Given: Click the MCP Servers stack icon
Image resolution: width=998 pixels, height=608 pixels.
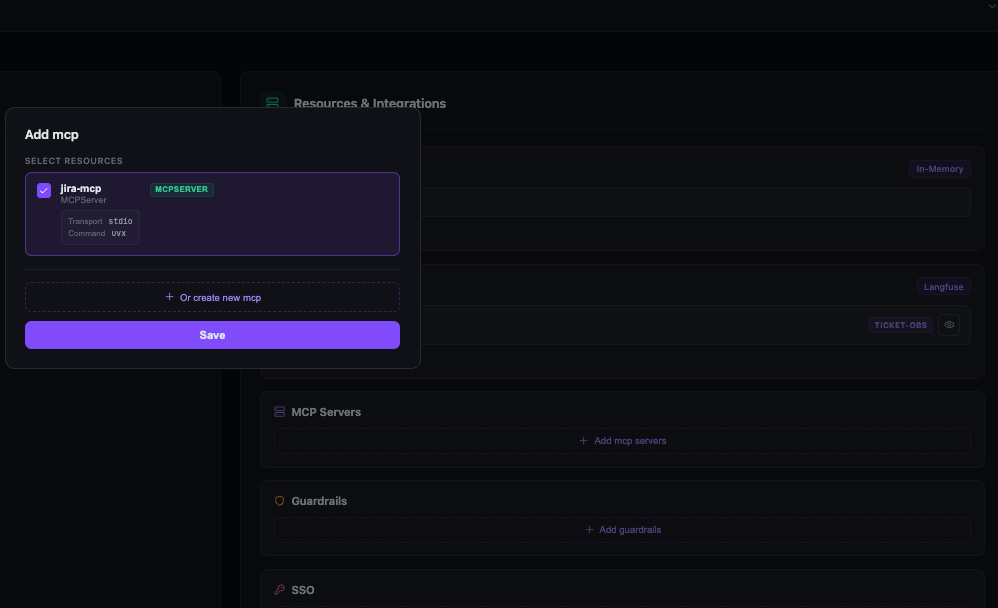Looking at the screenshot, I should click(x=279, y=411).
